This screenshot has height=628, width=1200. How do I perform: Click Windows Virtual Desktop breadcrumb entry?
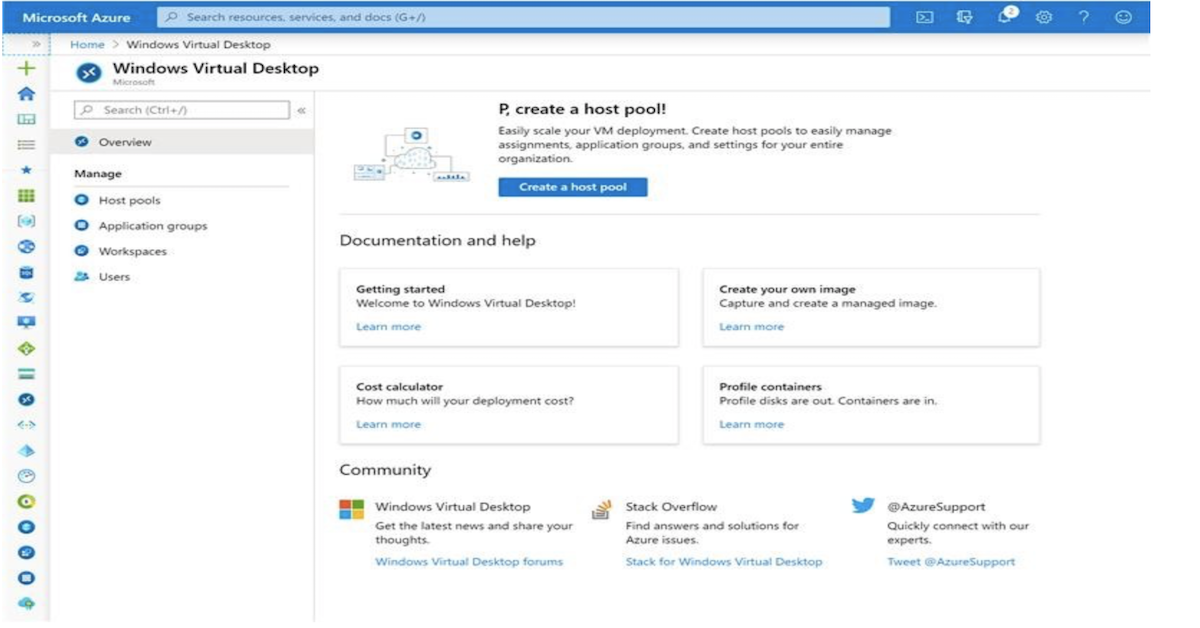[x=198, y=44]
